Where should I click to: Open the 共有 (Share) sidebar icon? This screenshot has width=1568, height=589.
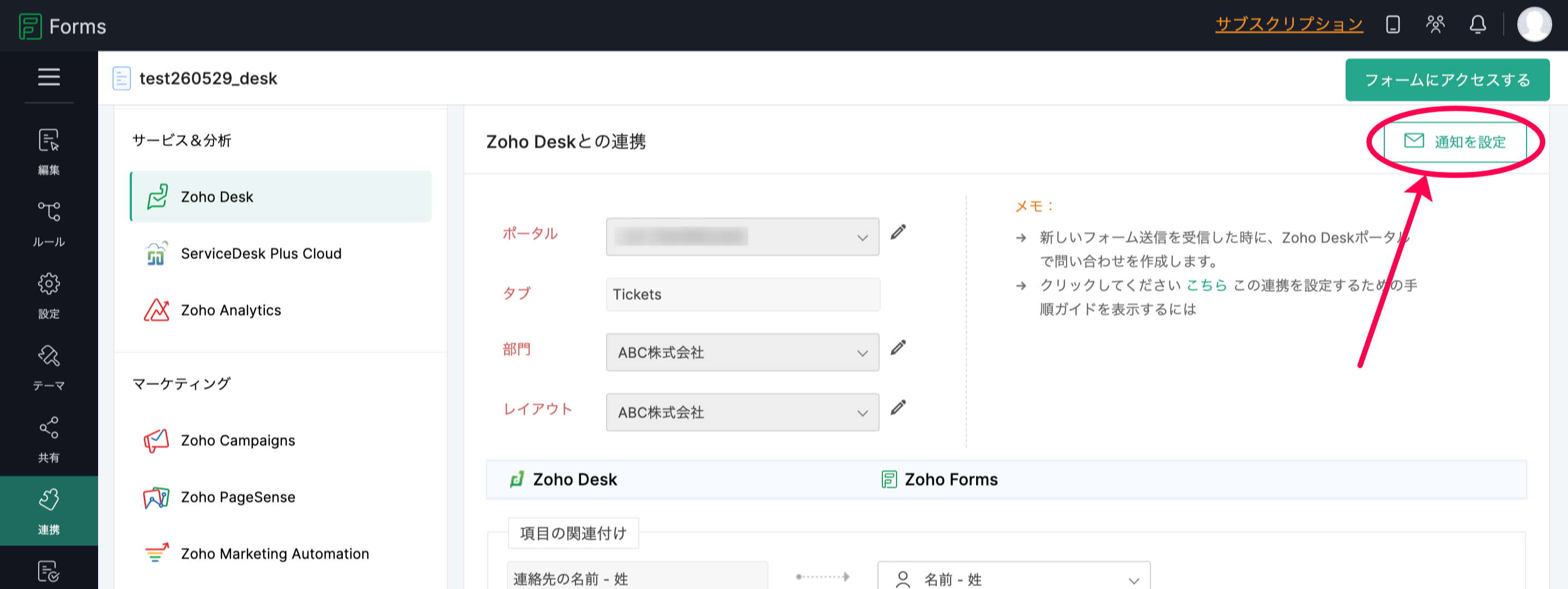[x=49, y=439]
